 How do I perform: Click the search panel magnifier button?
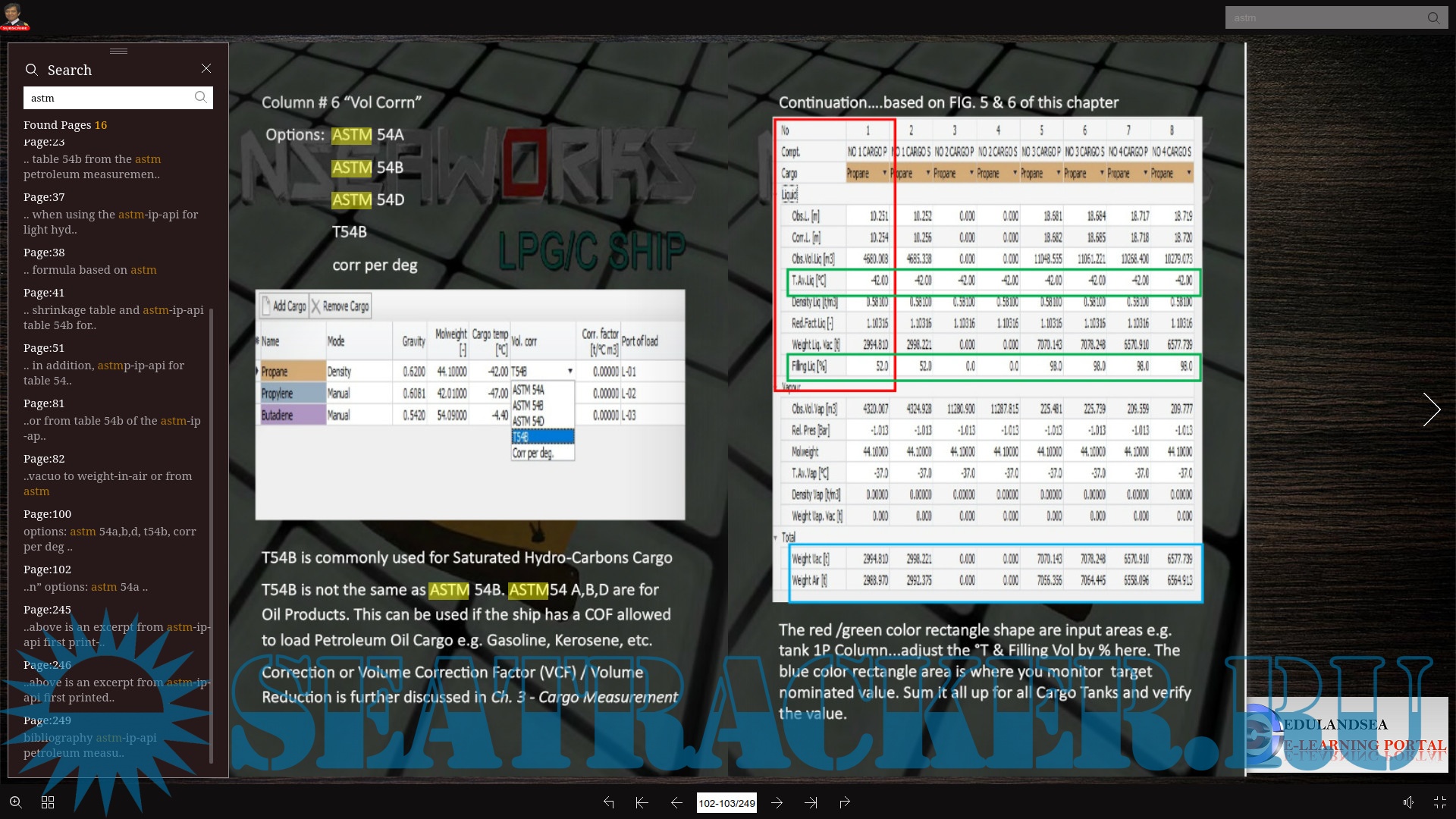click(200, 97)
